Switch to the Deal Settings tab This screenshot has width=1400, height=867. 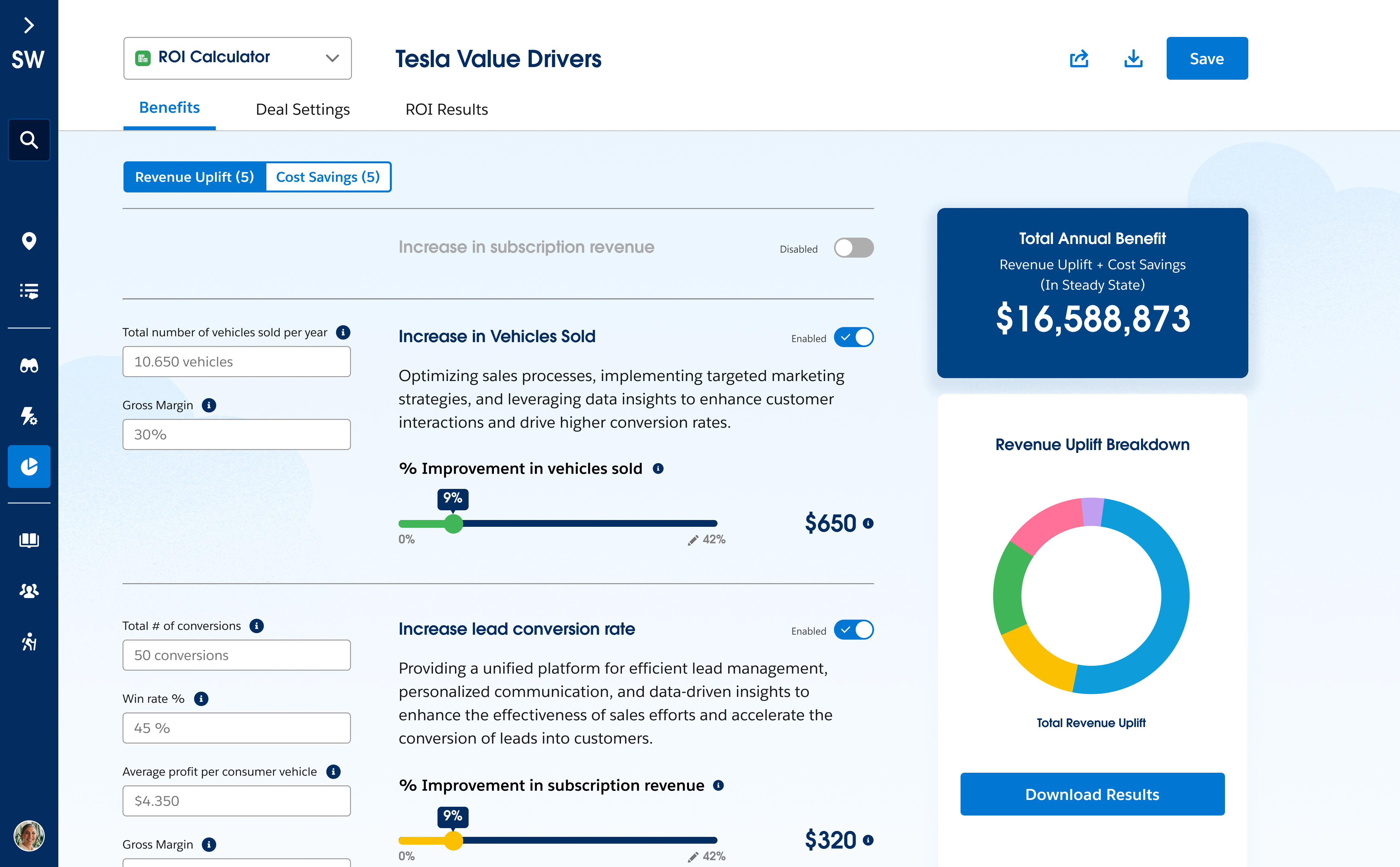click(x=302, y=109)
